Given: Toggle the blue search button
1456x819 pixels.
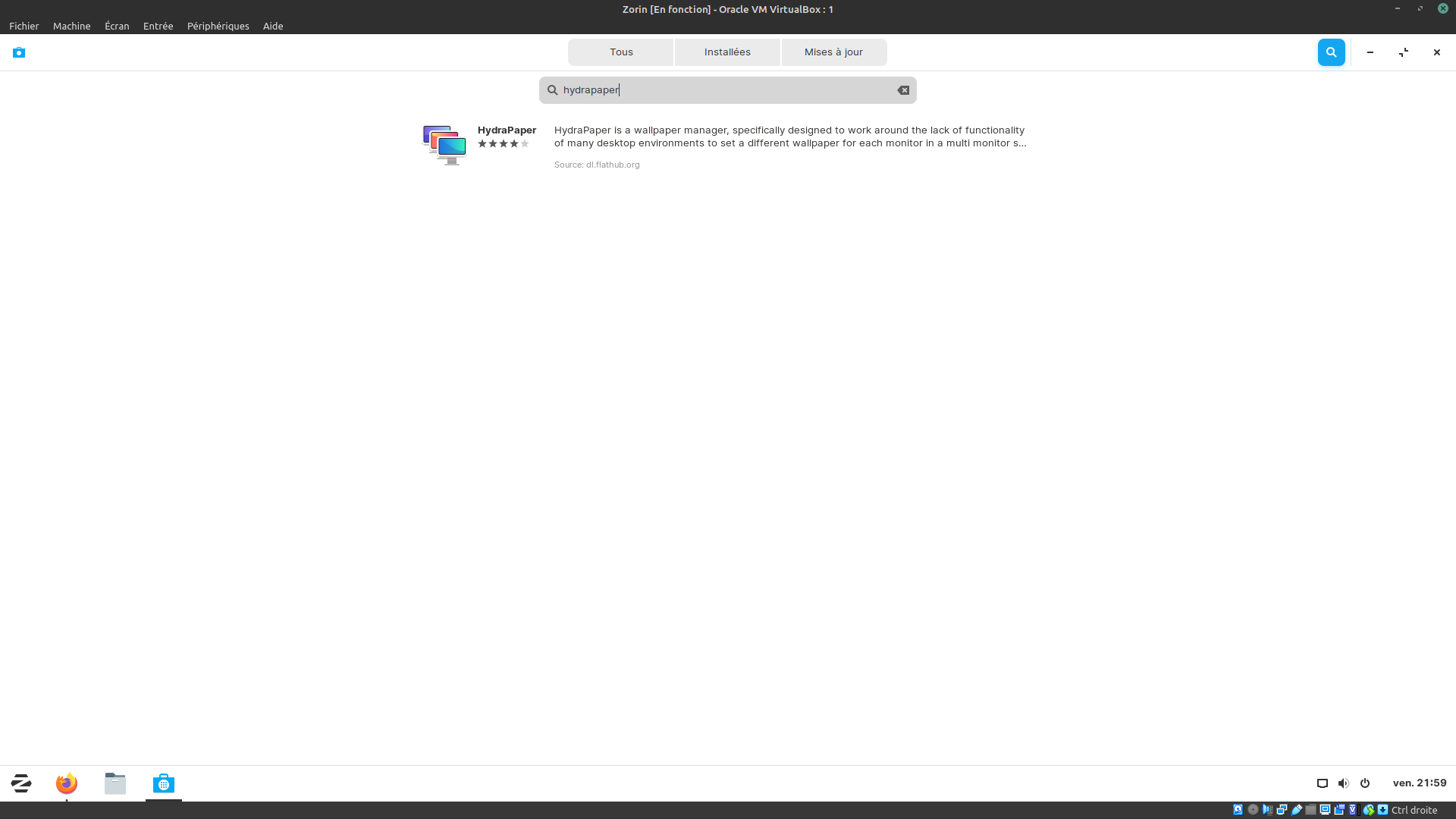Looking at the screenshot, I should pyautogui.click(x=1331, y=52).
